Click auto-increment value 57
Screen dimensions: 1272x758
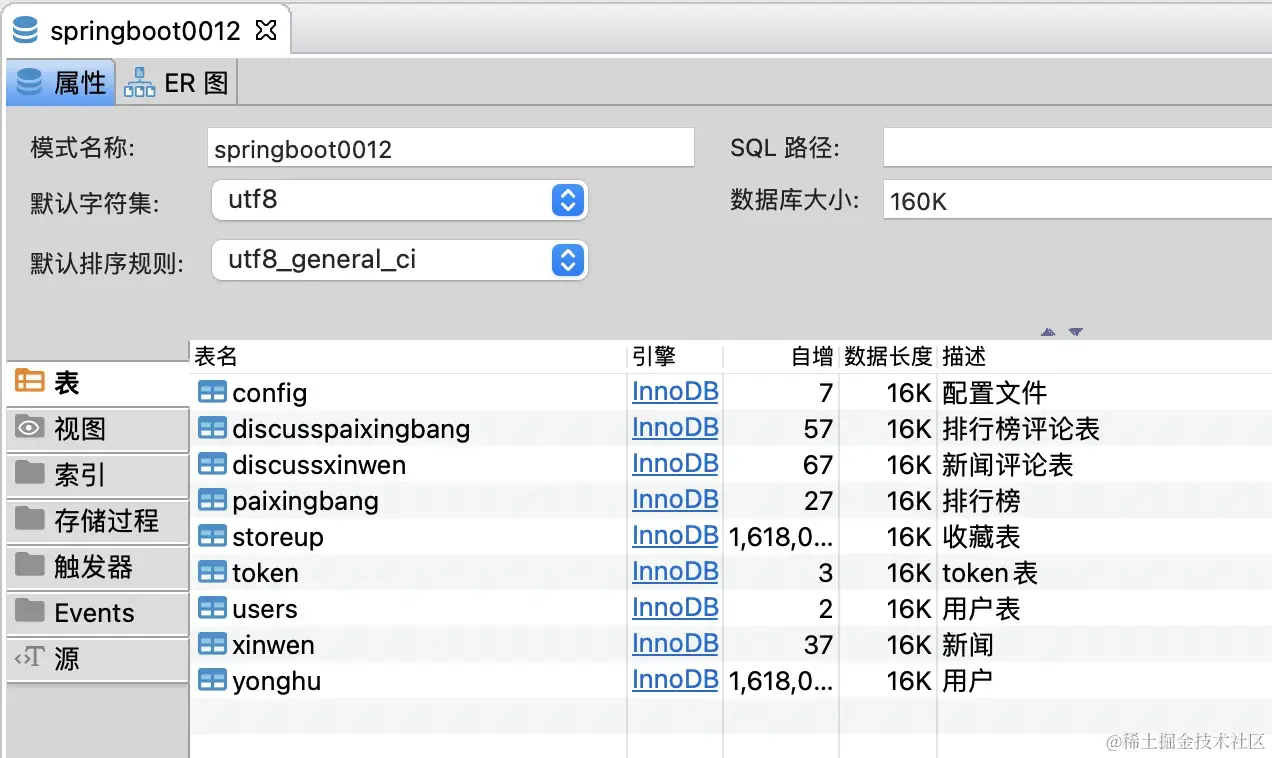(x=818, y=429)
